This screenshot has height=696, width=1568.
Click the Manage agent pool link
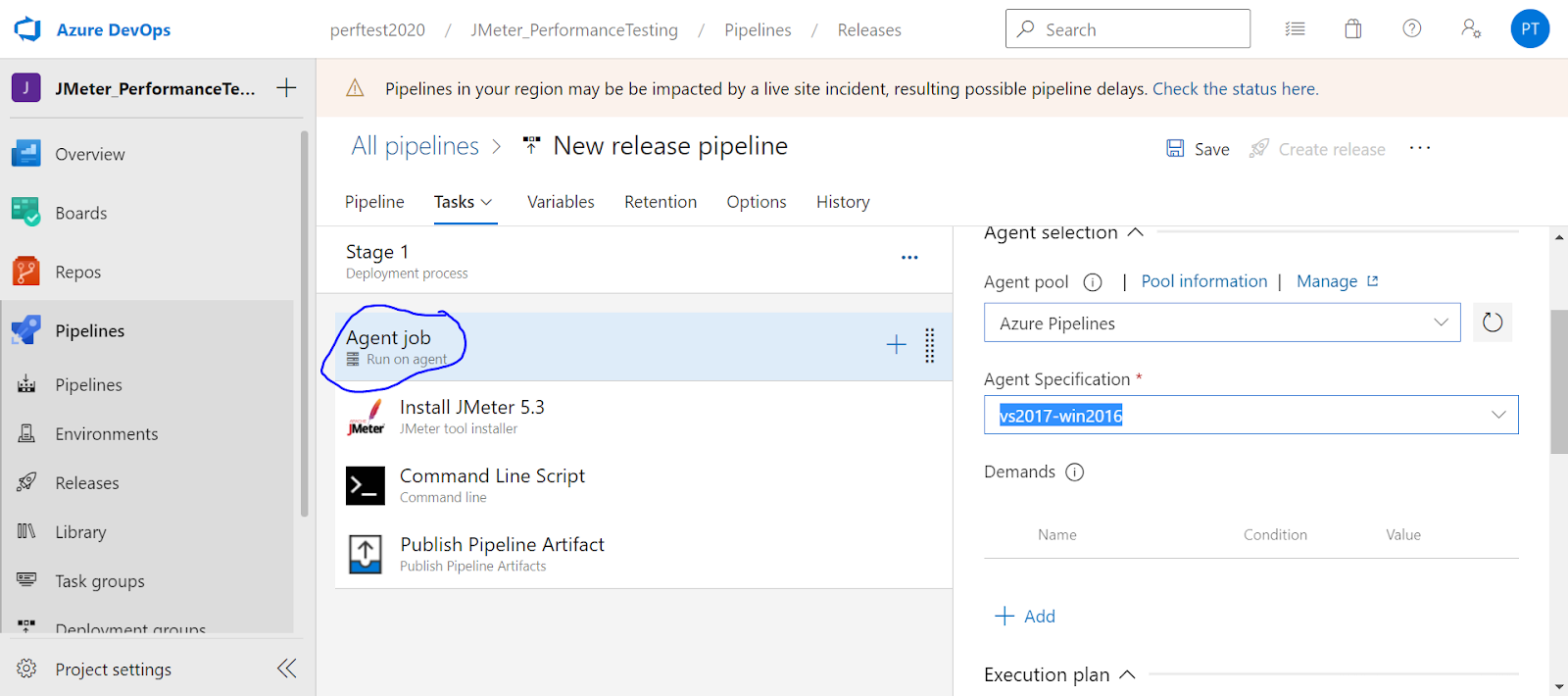click(x=1338, y=281)
